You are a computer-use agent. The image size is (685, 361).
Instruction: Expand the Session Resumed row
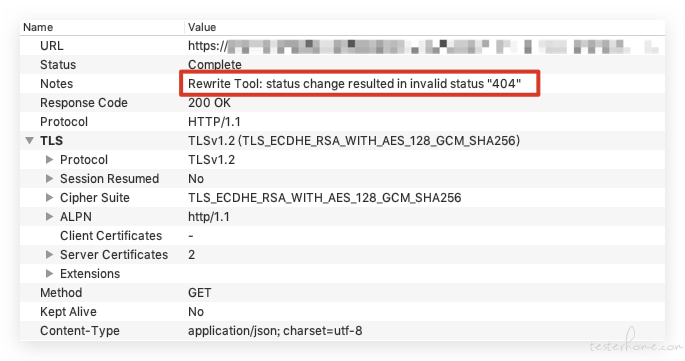[x=49, y=179]
